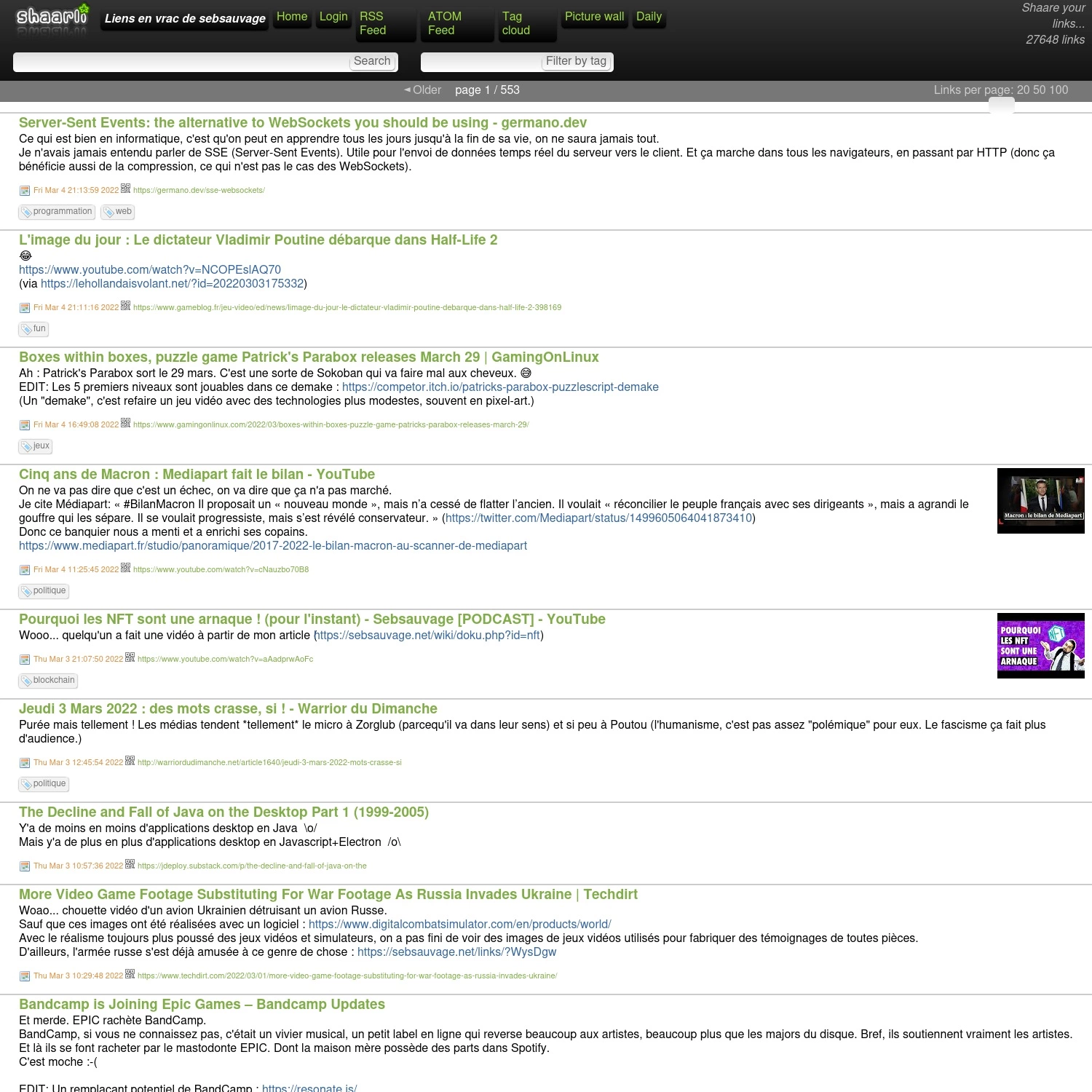Image resolution: width=1092 pixels, height=1092 pixels.
Task: Filter by the fun tag
Action: (33, 329)
